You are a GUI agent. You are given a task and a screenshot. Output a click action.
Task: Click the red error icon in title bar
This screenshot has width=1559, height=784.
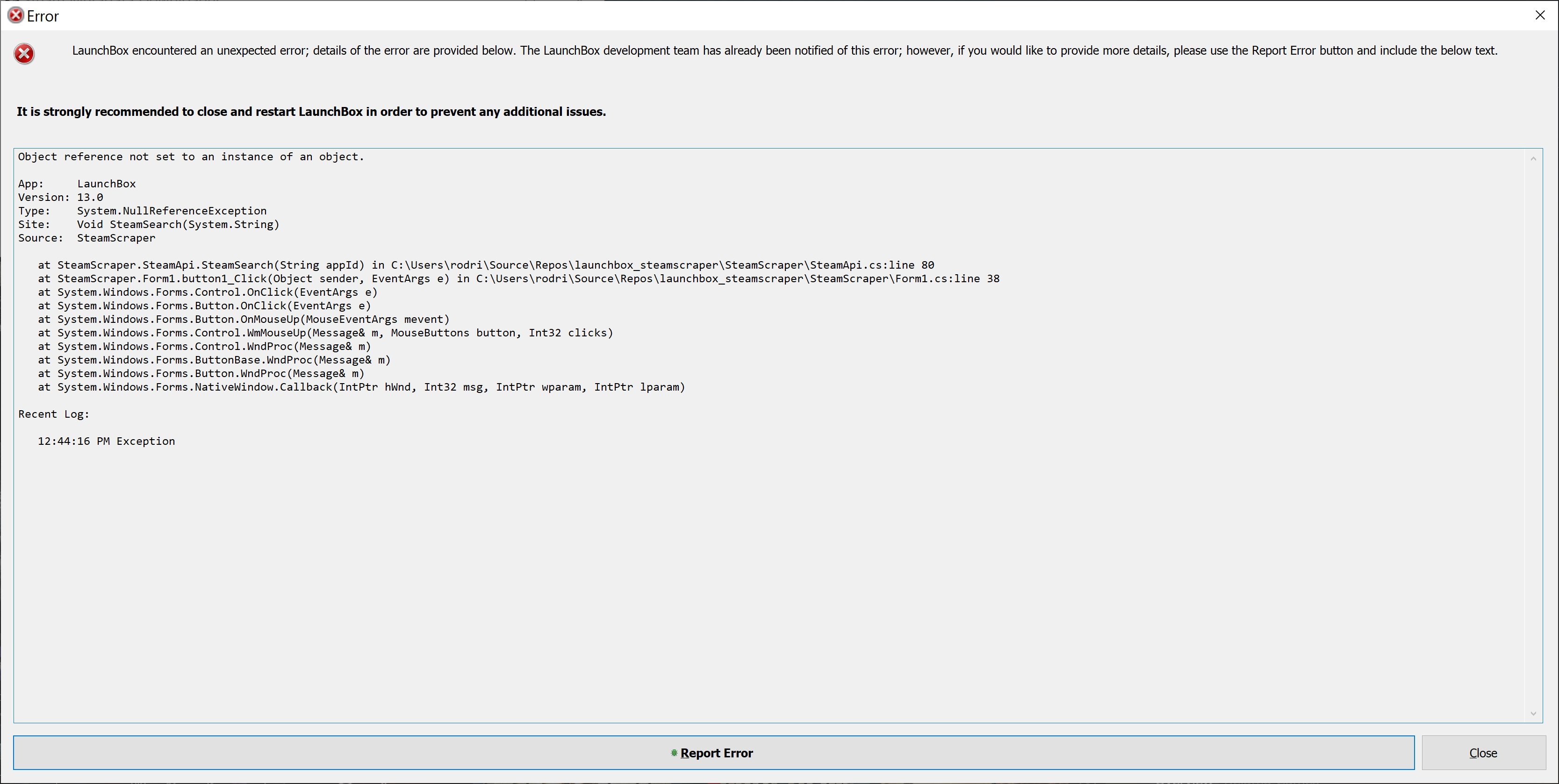(15, 16)
